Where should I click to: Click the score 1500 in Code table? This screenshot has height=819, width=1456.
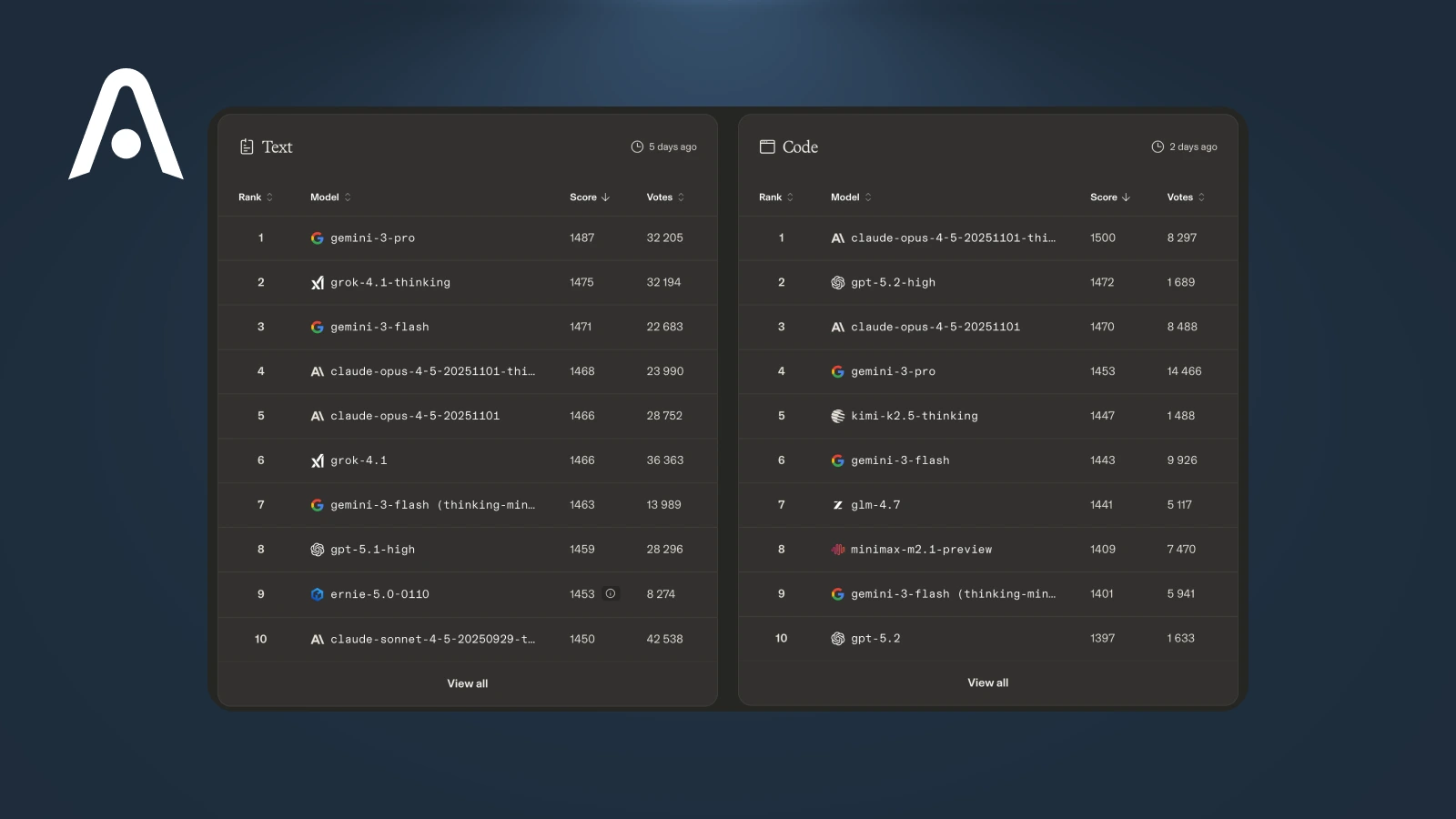[x=1103, y=238]
